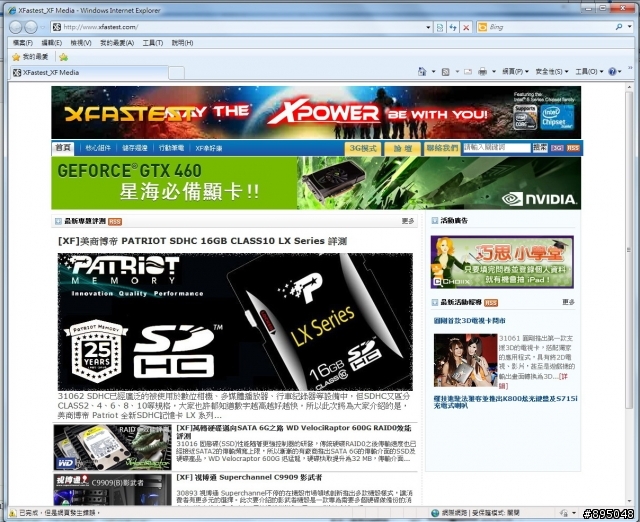Expand the Home button dropdown arrow
Viewport: 640px width, 522px height.
[433, 72]
